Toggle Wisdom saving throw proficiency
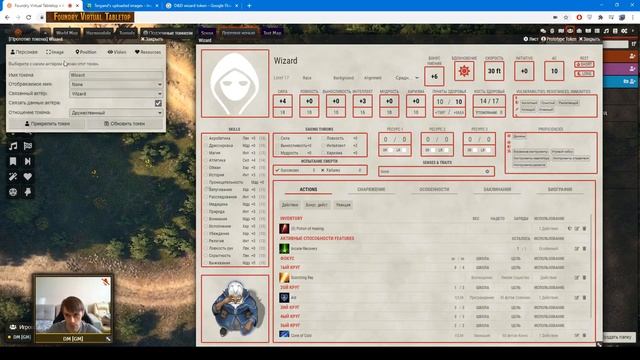 tap(278, 153)
